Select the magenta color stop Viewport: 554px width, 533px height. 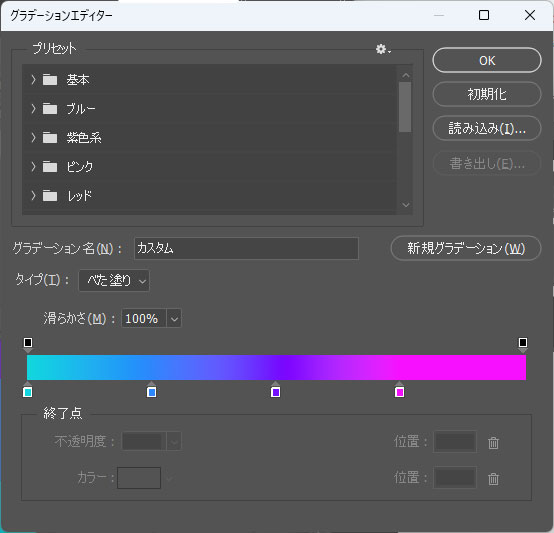point(400,390)
